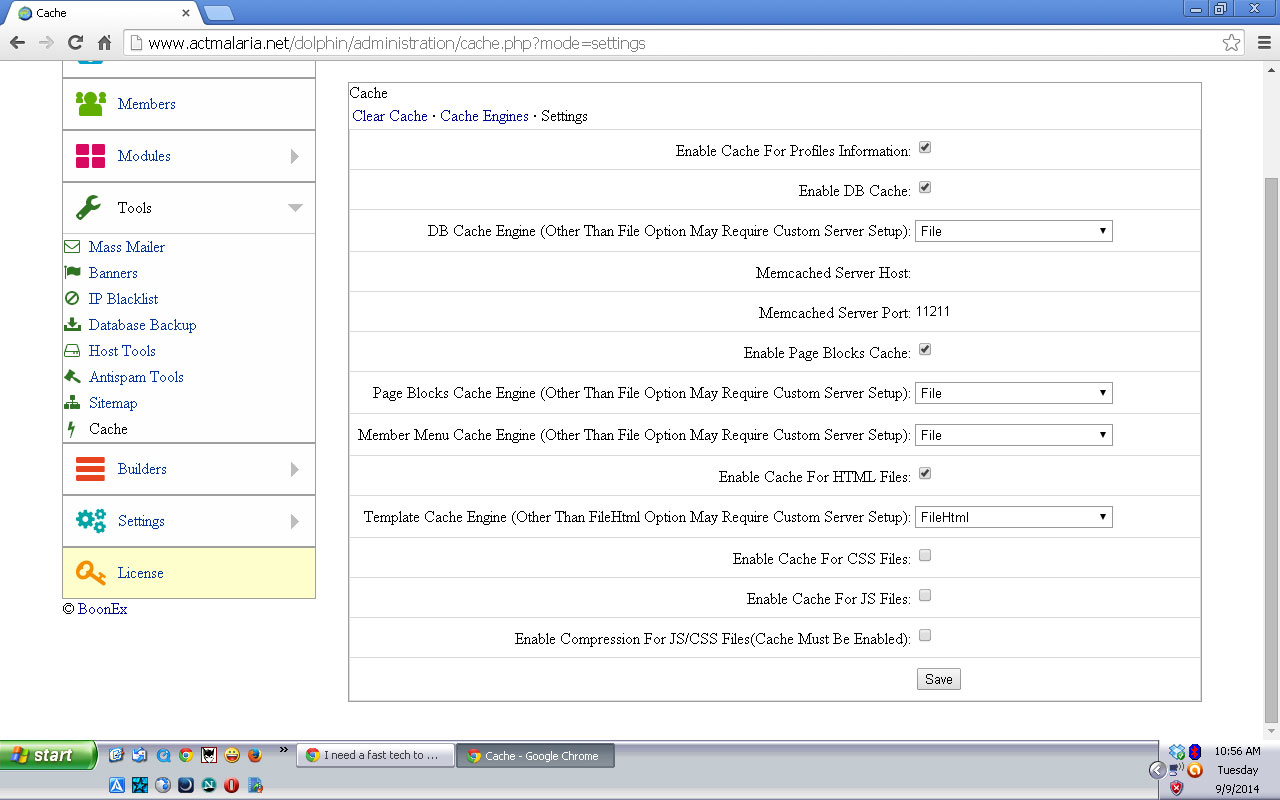Image resolution: width=1280 pixels, height=800 pixels.
Task: Click the License key icon
Action: pyautogui.click(x=91, y=573)
